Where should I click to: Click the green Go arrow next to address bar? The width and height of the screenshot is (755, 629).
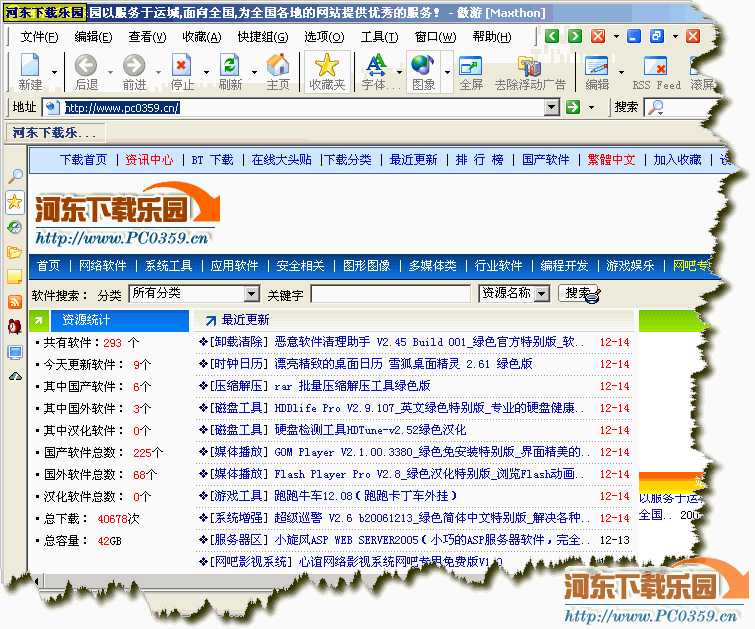[x=573, y=107]
